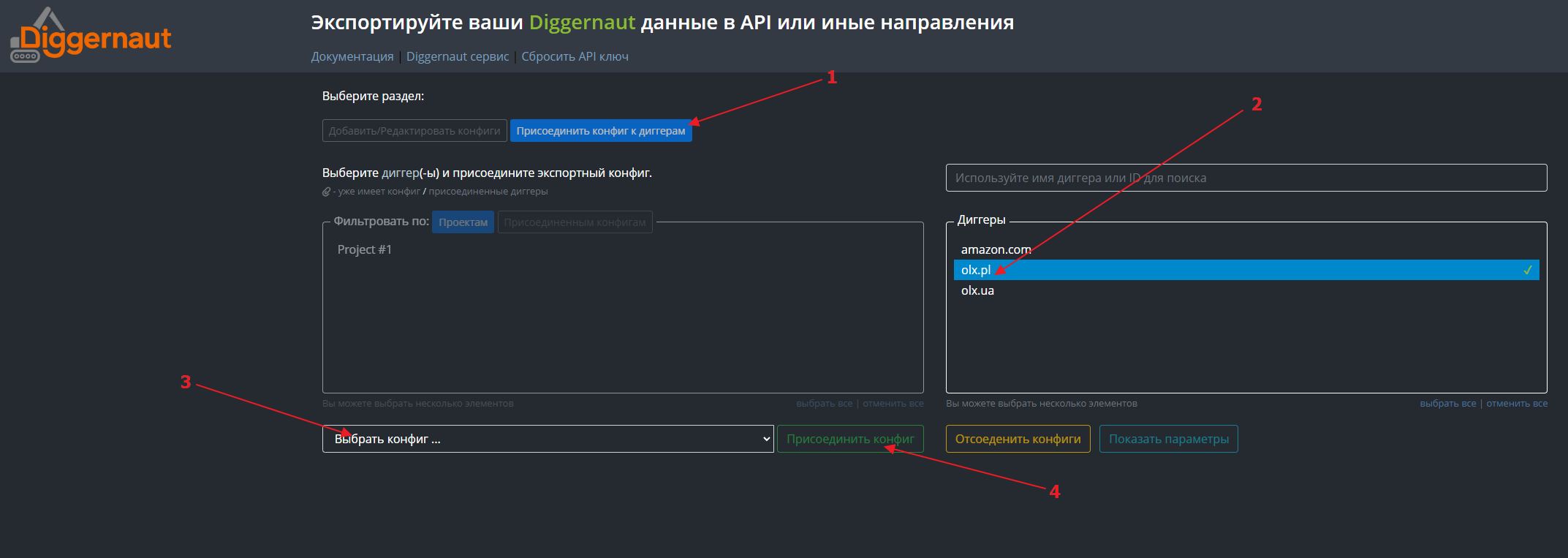Toggle the checkmark on olx.pl row
Viewport: 1568px width, 558px height.
click(x=1528, y=270)
